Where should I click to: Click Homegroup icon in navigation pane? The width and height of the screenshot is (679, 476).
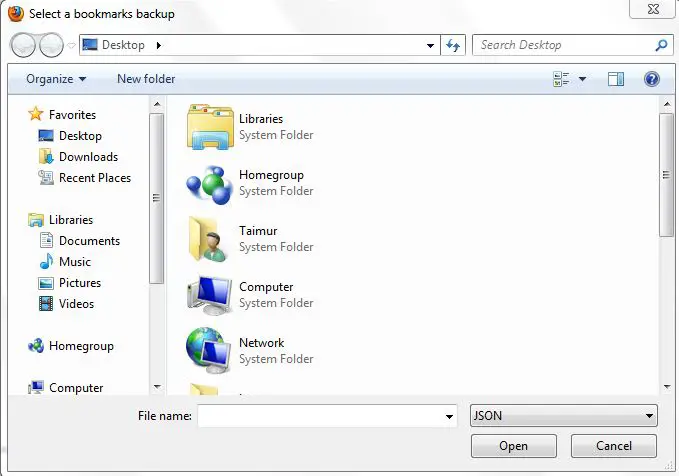(x=36, y=346)
